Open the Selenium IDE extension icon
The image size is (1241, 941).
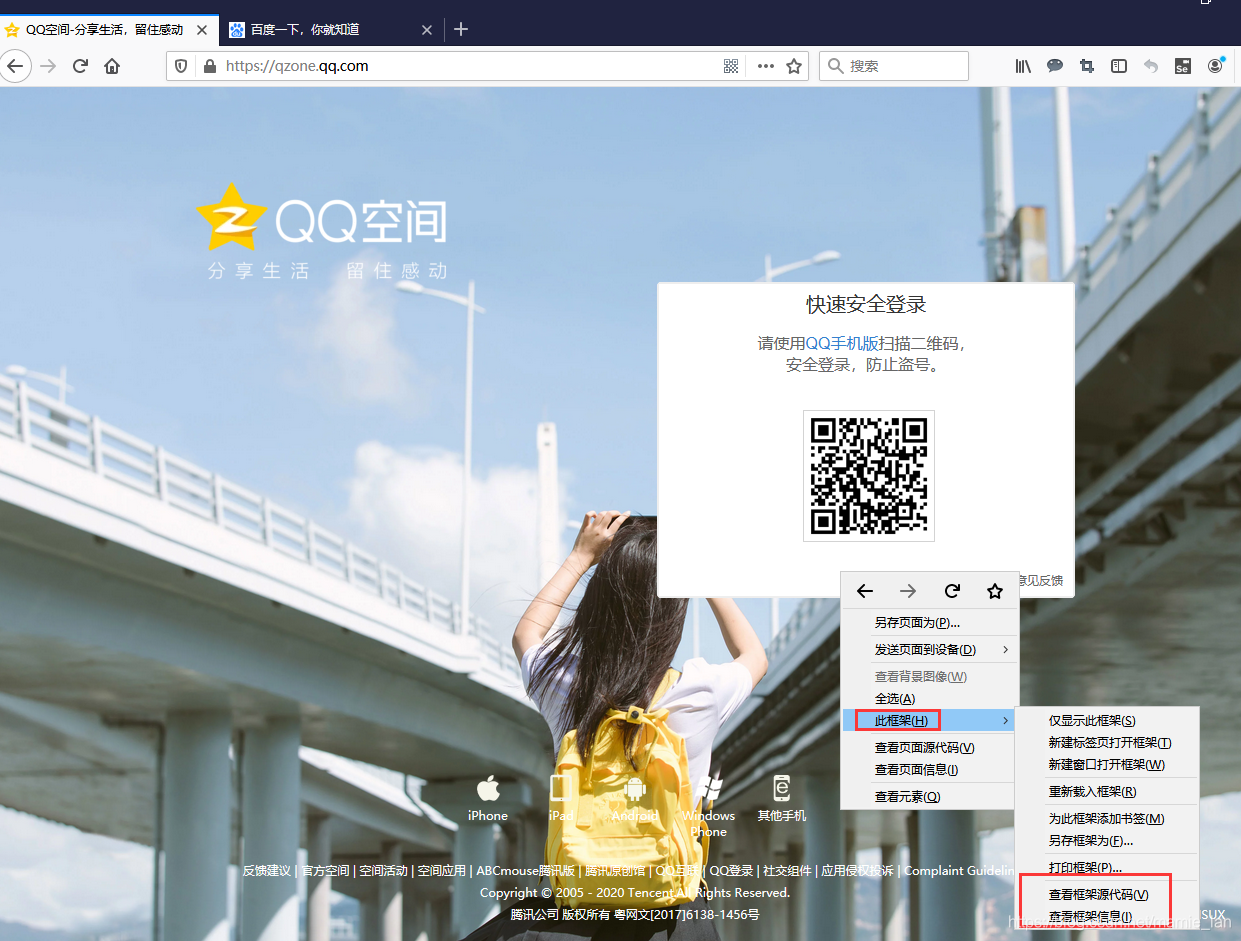(x=1182, y=66)
